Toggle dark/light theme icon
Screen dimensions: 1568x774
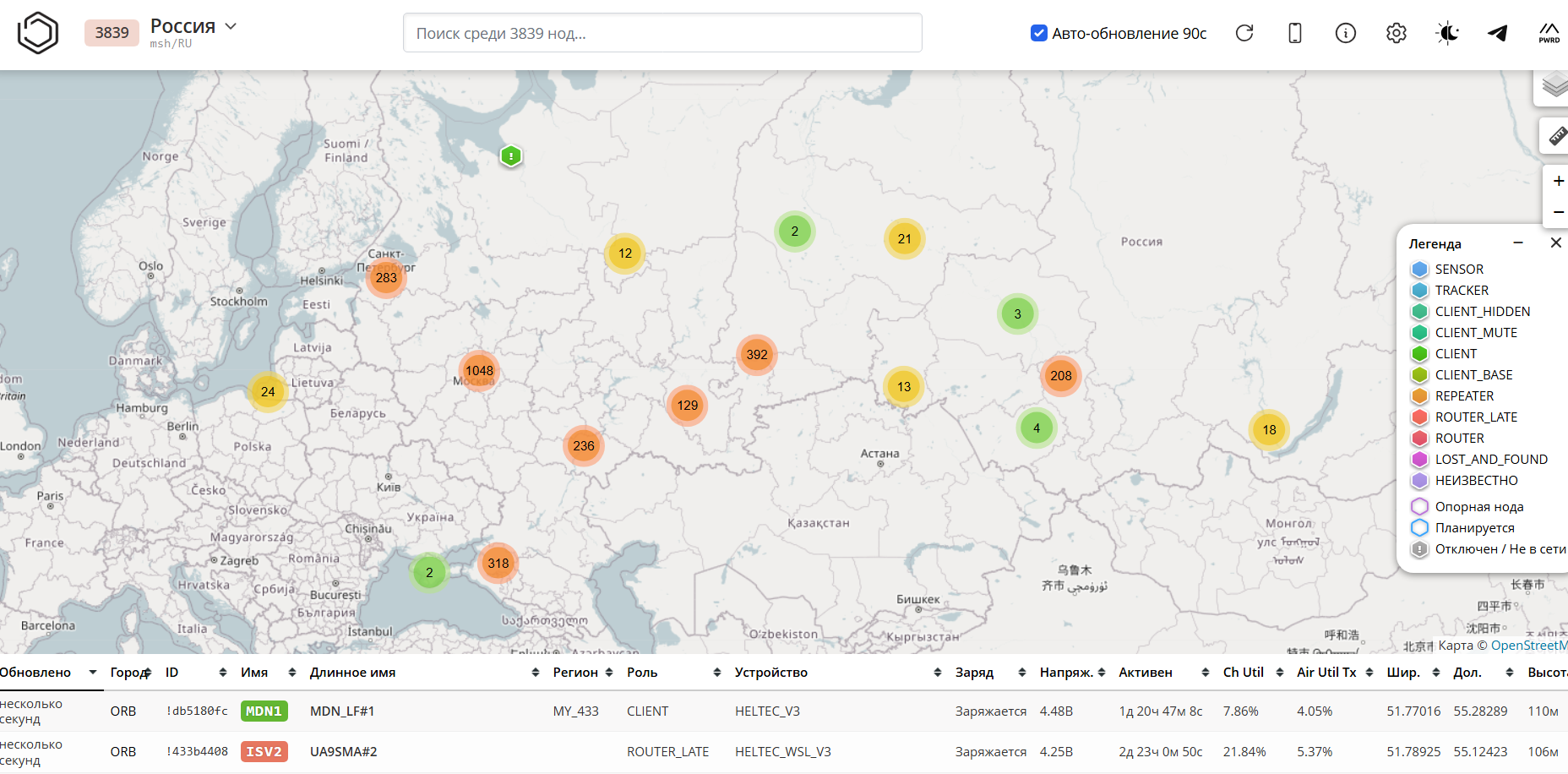1447,33
